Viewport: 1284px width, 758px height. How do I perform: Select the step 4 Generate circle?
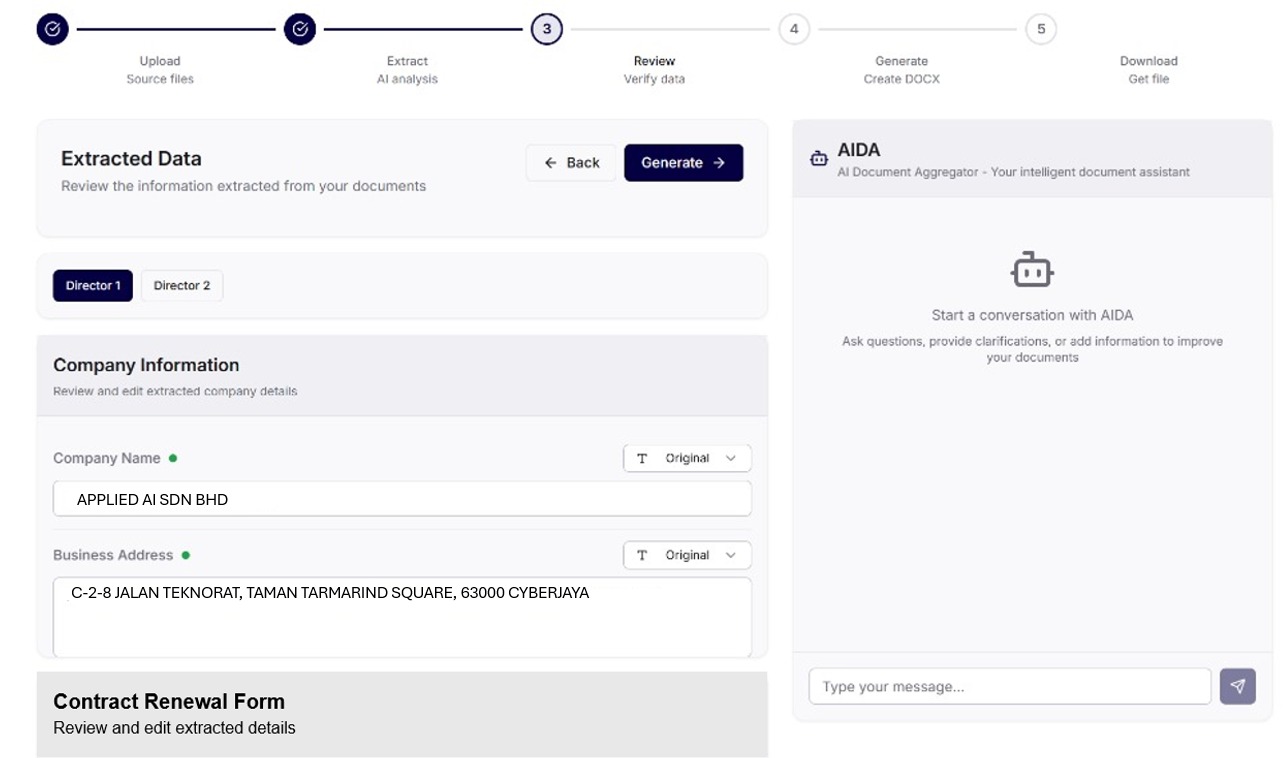click(x=794, y=29)
